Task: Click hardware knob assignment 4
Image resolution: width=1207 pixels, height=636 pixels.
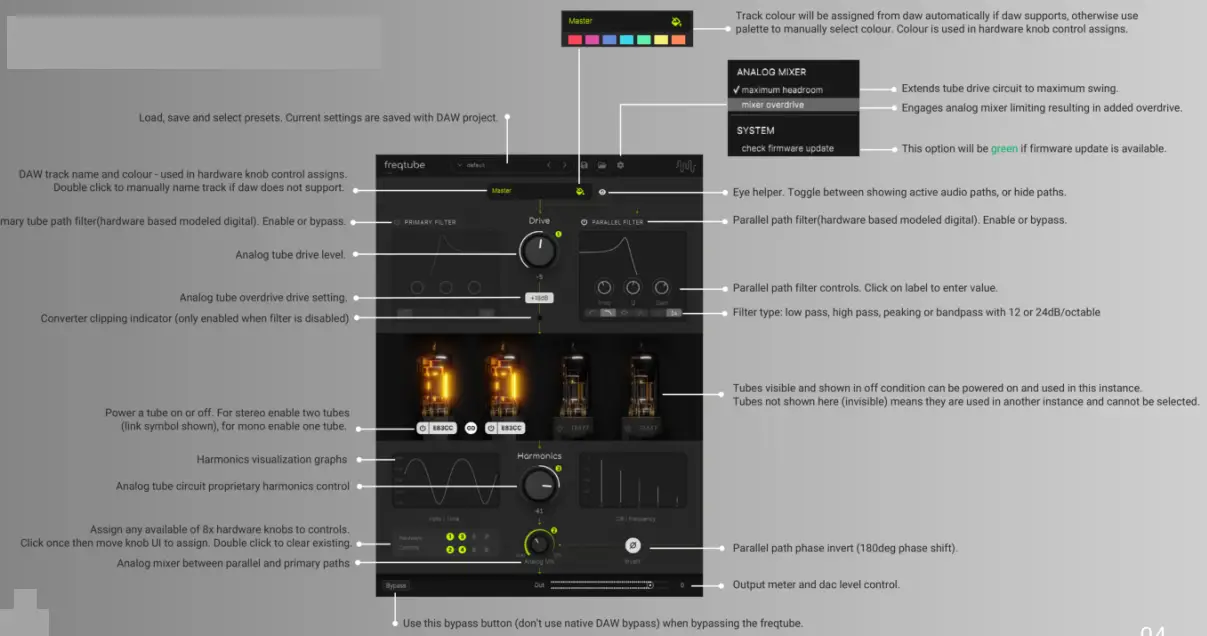Action: tap(462, 549)
